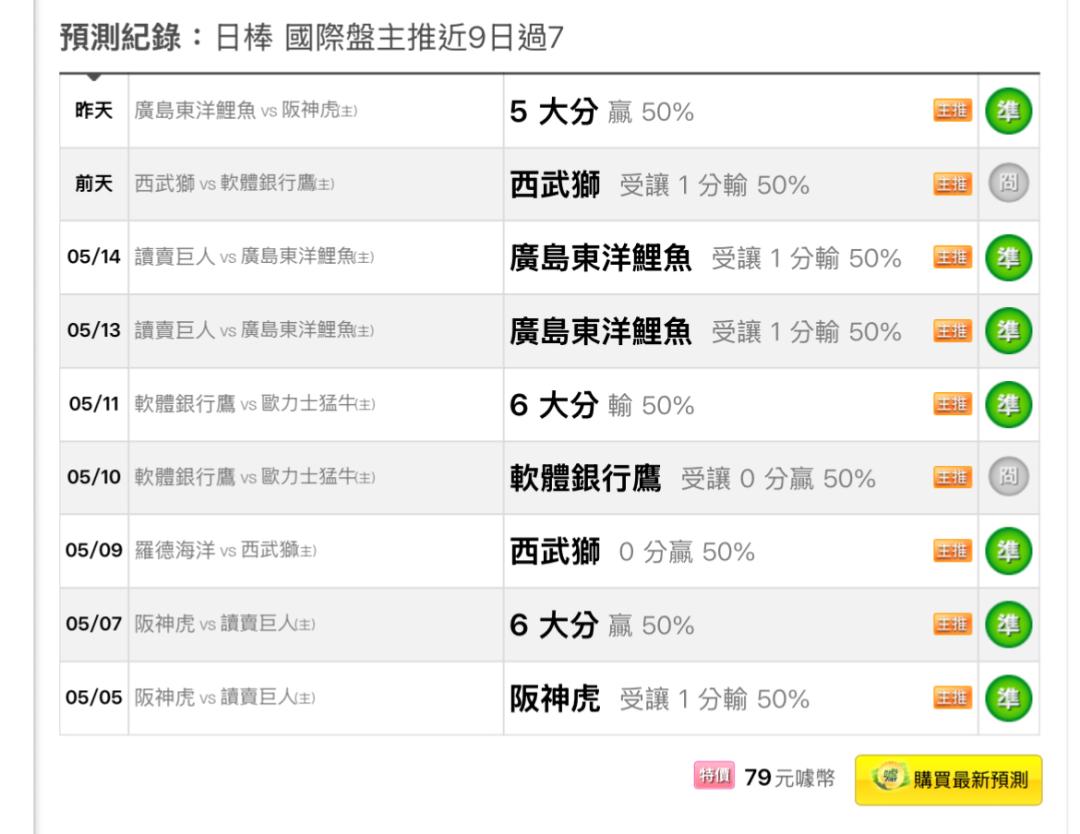Click the 購買最新預測 yellow button
The image size is (1080, 834).
click(948, 780)
